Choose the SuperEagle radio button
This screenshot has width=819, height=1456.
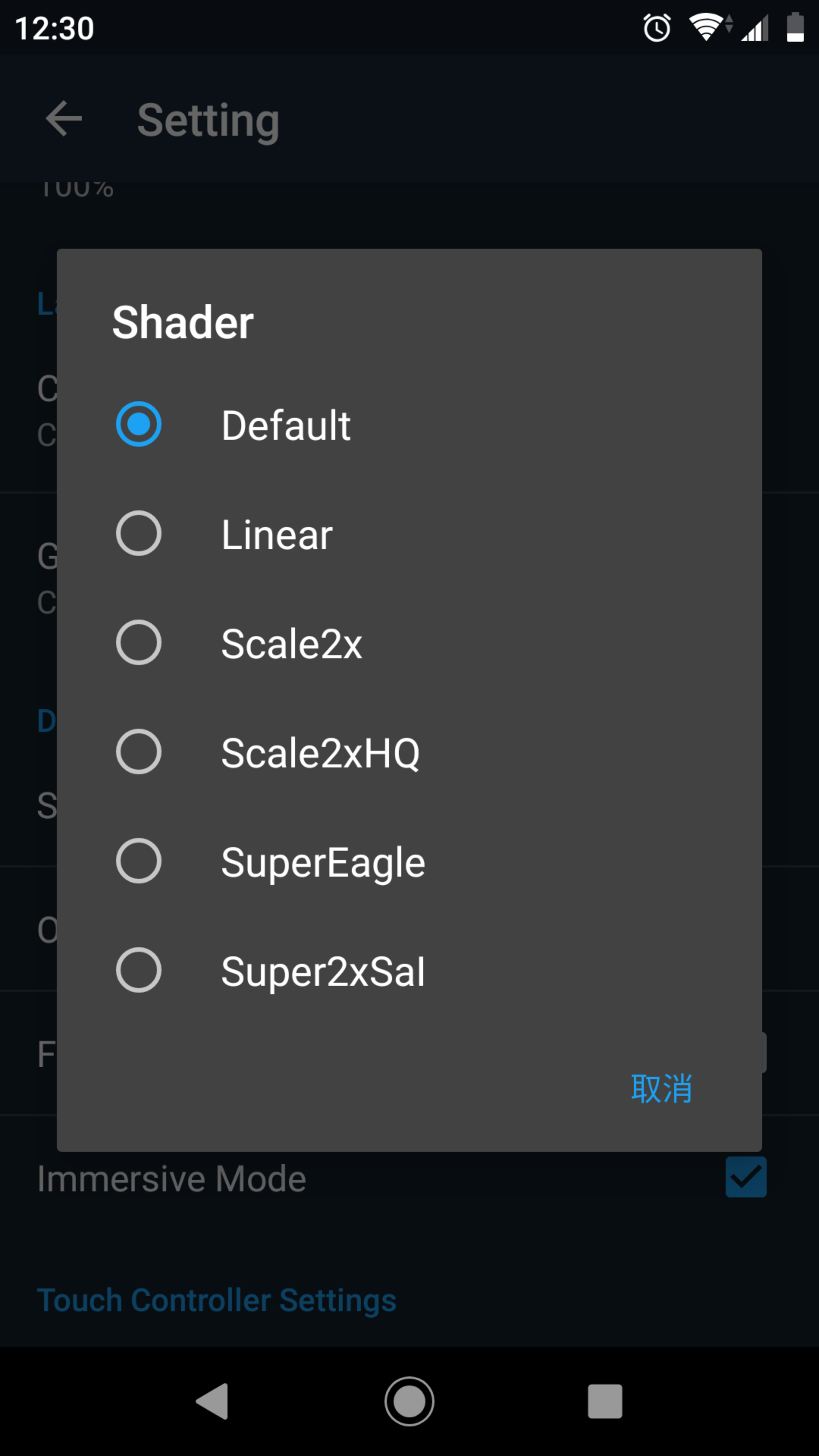tap(138, 861)
